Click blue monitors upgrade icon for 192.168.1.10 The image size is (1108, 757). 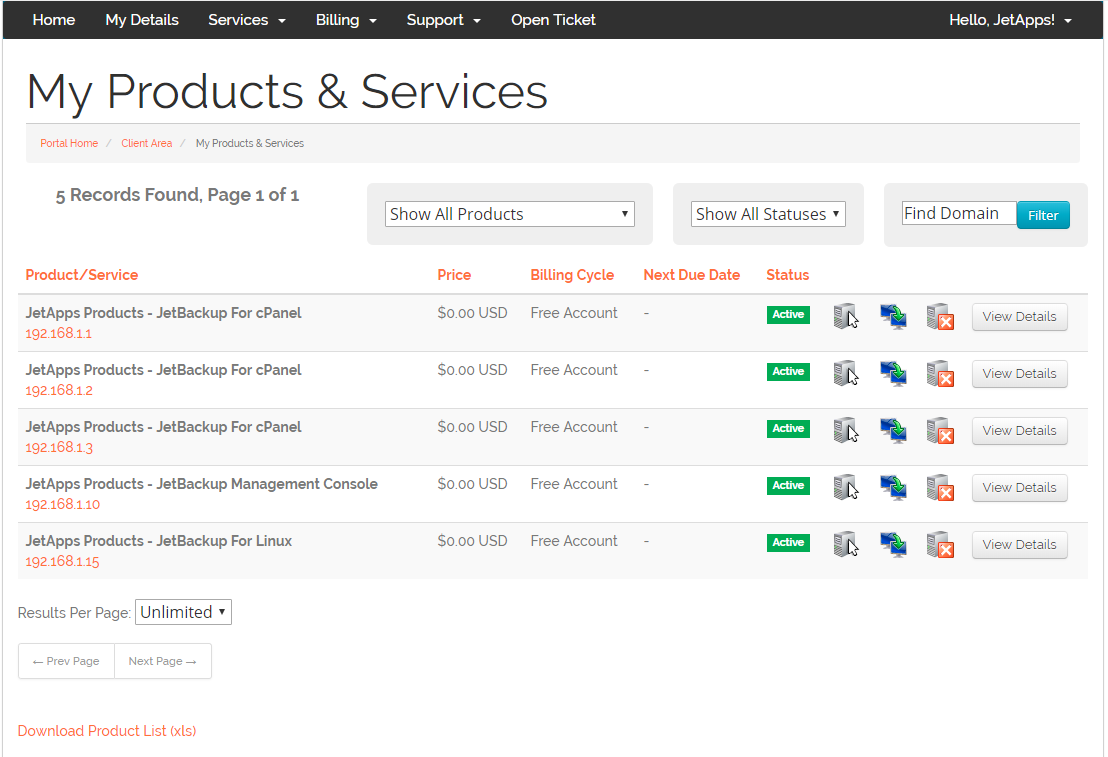[893, 487]
